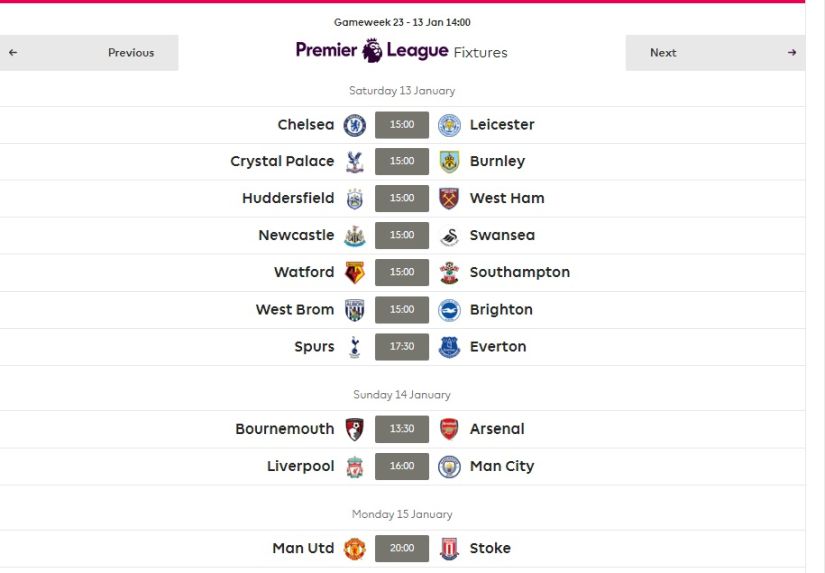The image size is (825, 573).
Task: Click the West Ham crest icon
Action: [449, 198]
